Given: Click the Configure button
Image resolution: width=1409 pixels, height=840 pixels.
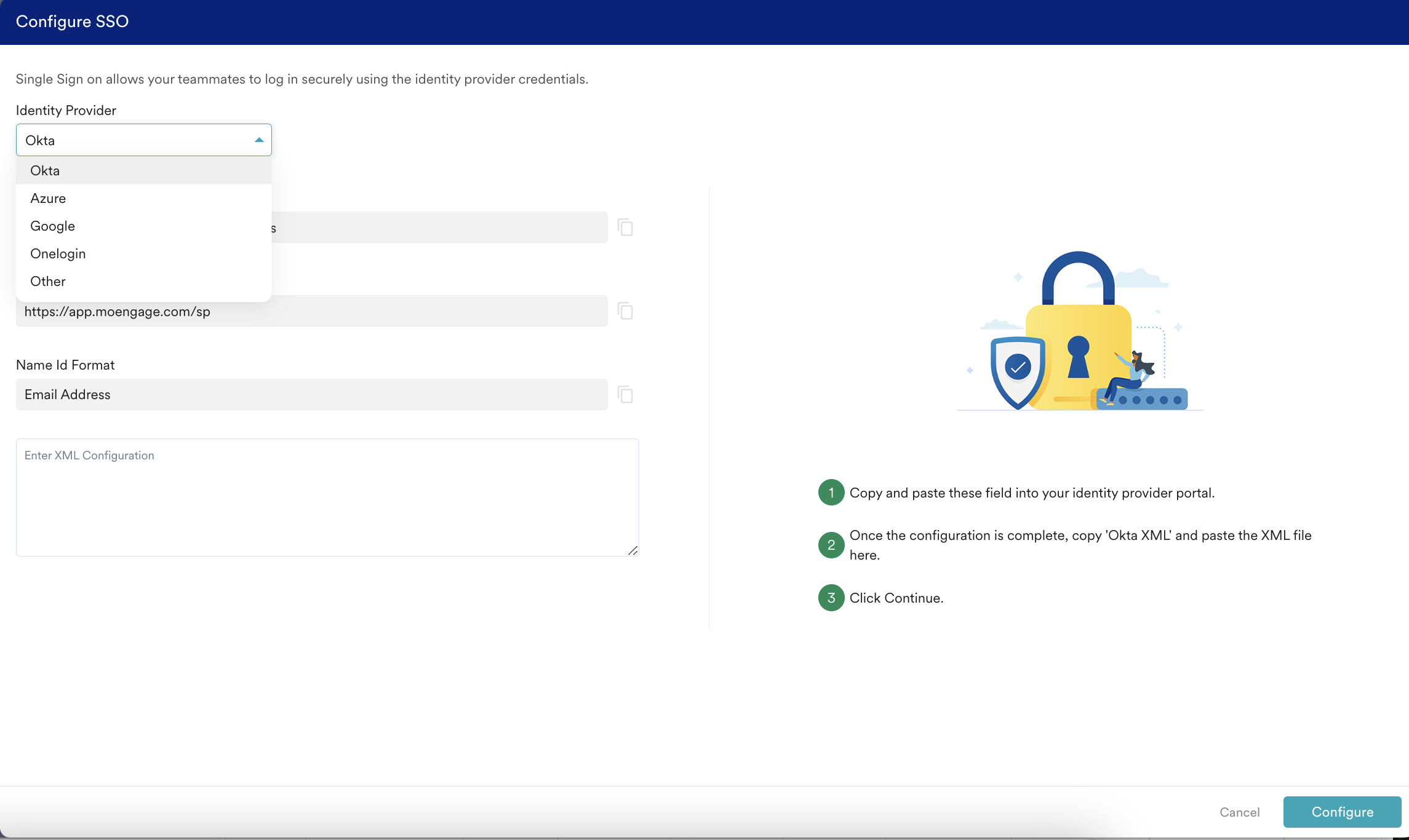Looking at the screenshot, I should click(x=1342, y=812).
